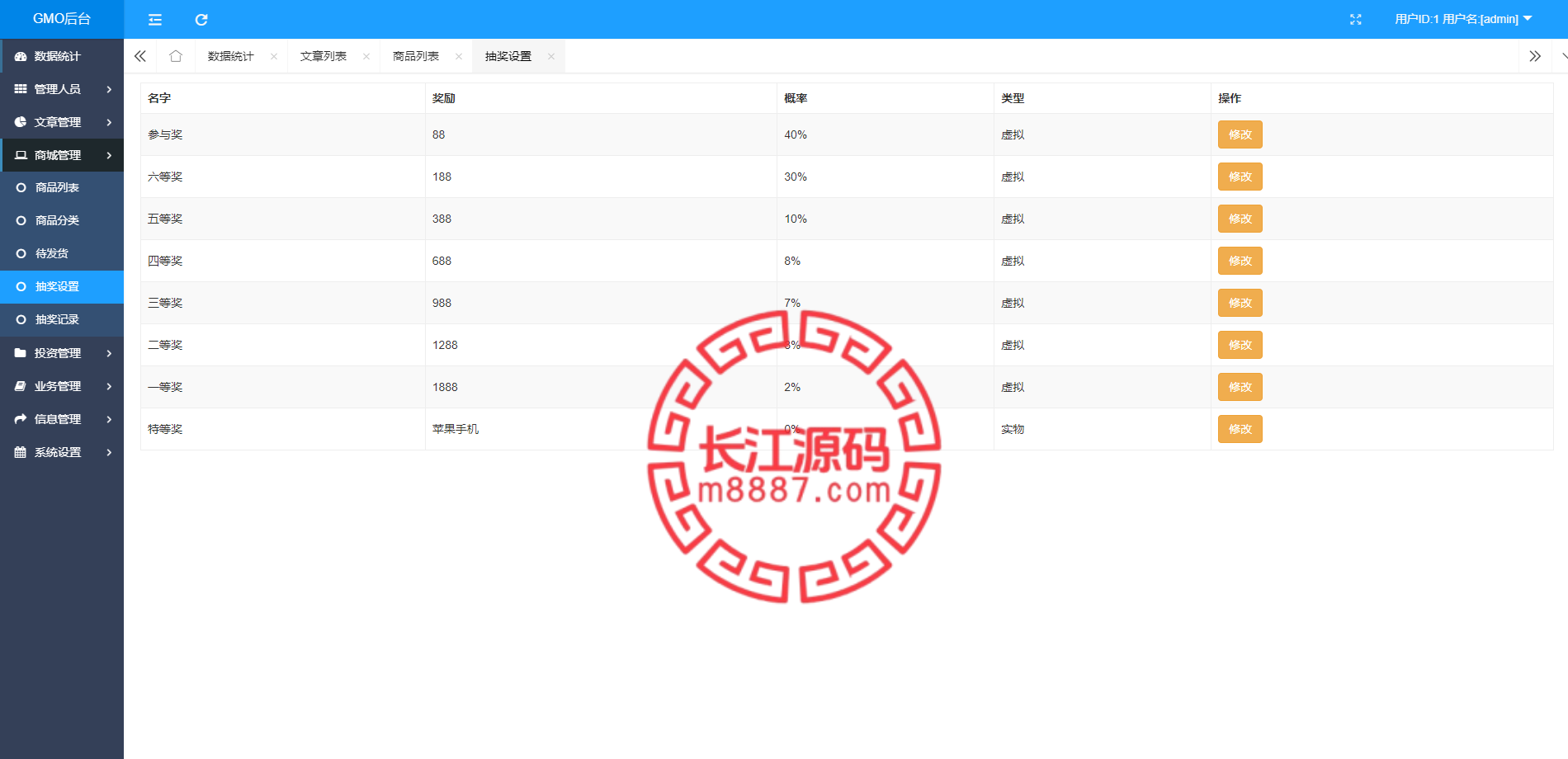Go to home tab icon
Viewport: 1568px width, 759px height.
pyautogui.click(x=176, y=56)
